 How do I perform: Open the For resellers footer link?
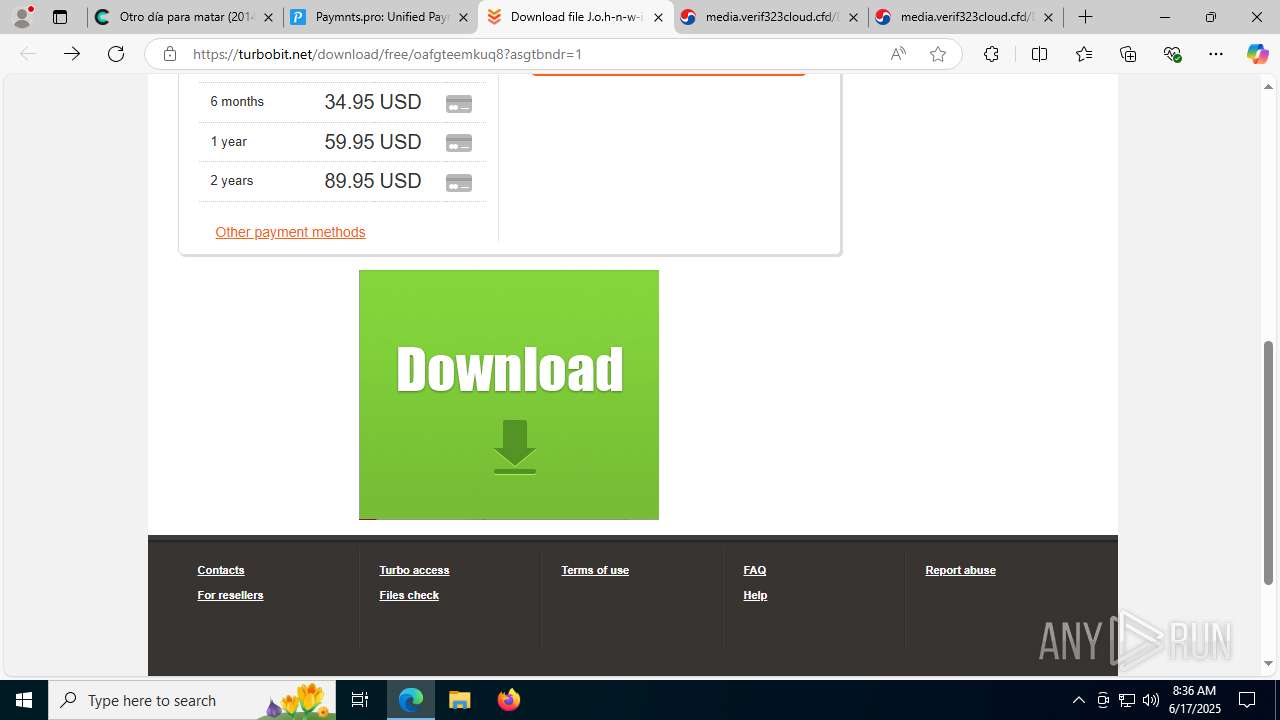point(230,595)
